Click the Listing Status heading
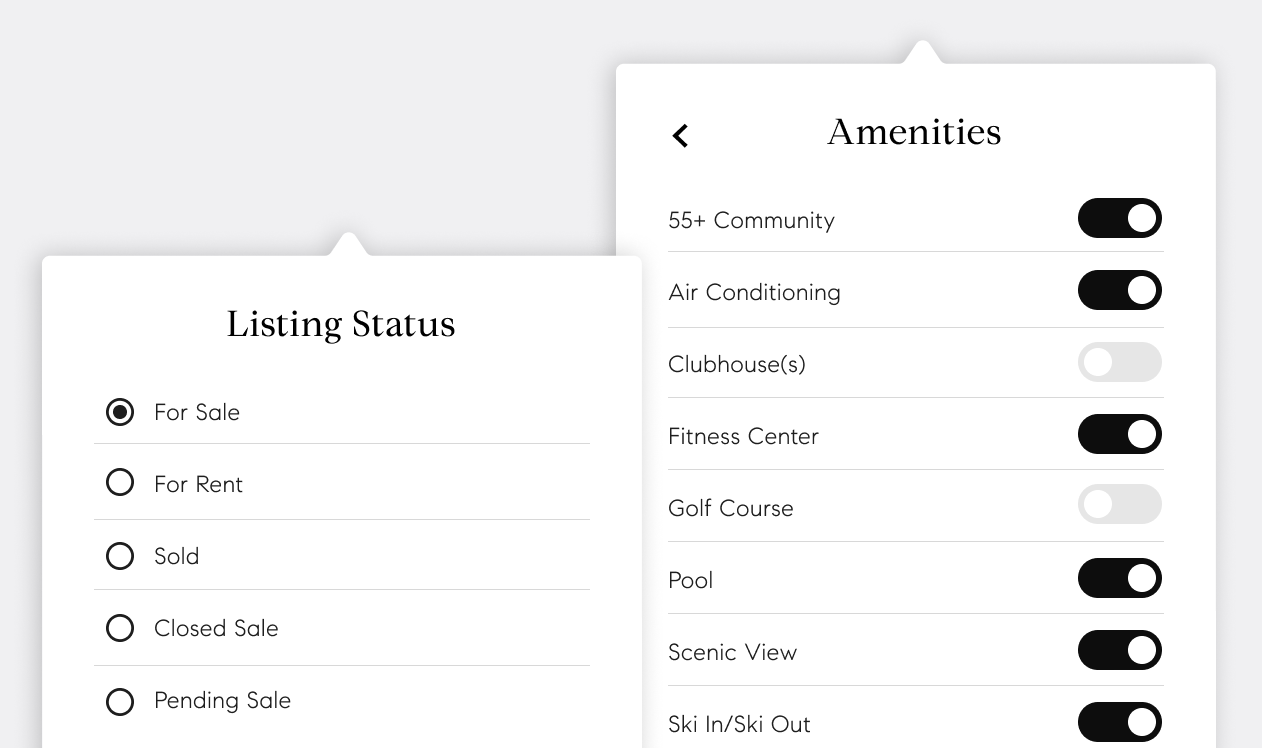The image size is (1262, 748). (341, 324)
